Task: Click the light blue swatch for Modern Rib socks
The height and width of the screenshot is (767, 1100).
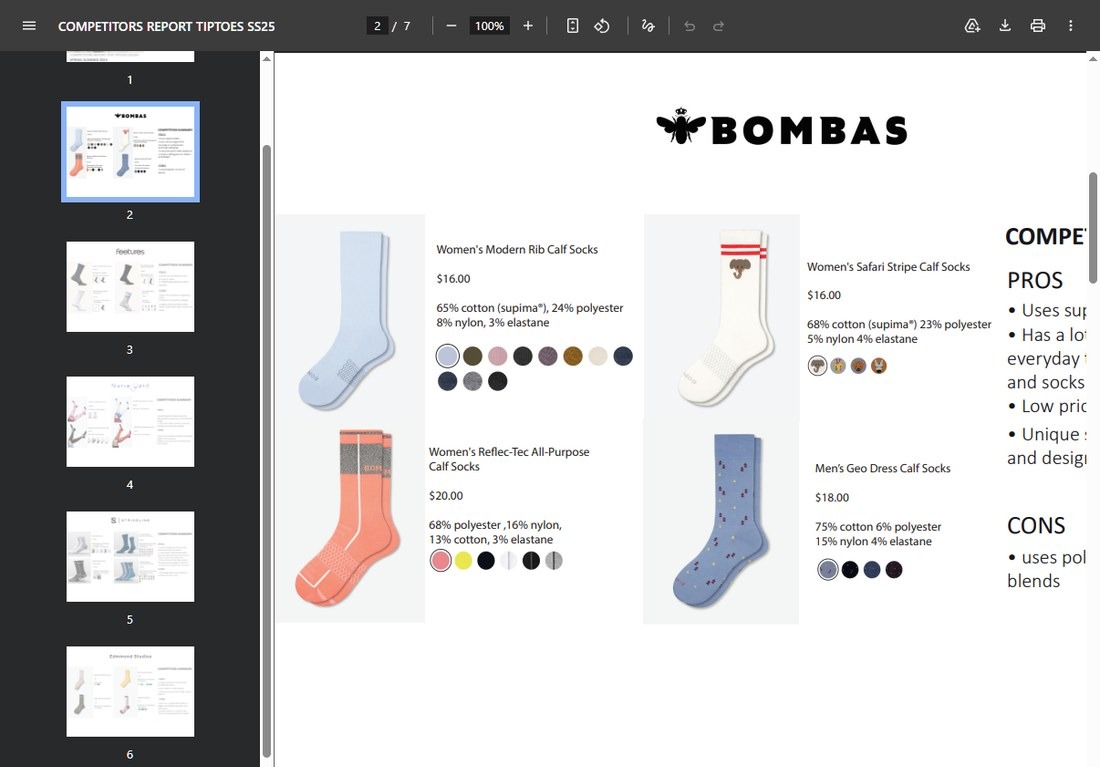Action: [x=448, y=356]
